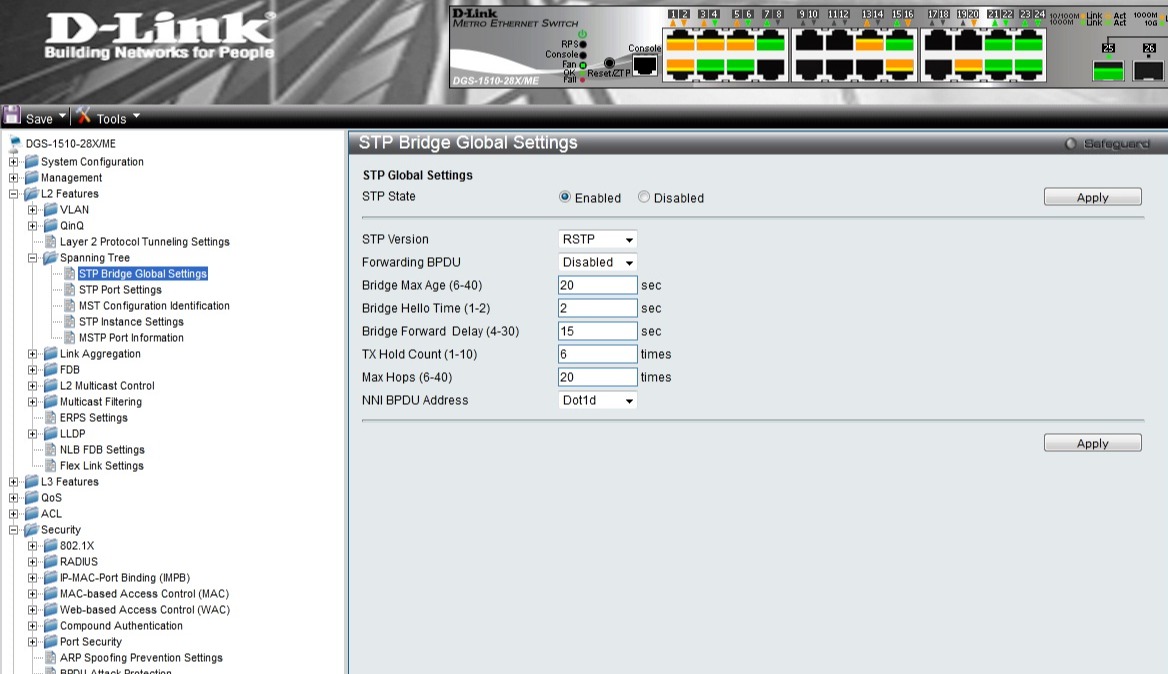Click SFP port 25 on switch panel
This screenshot has width=1168, height=674.
(1108, 70)
